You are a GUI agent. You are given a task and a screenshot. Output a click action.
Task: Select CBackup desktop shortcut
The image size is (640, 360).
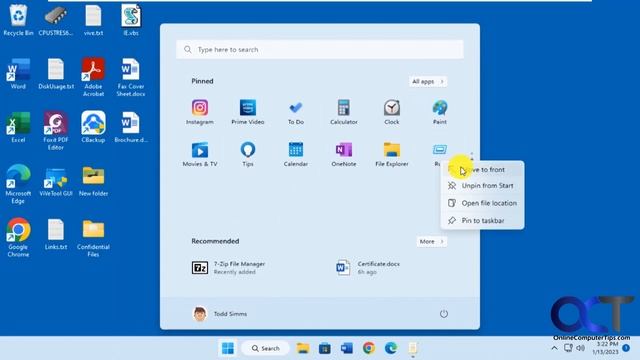93,127
